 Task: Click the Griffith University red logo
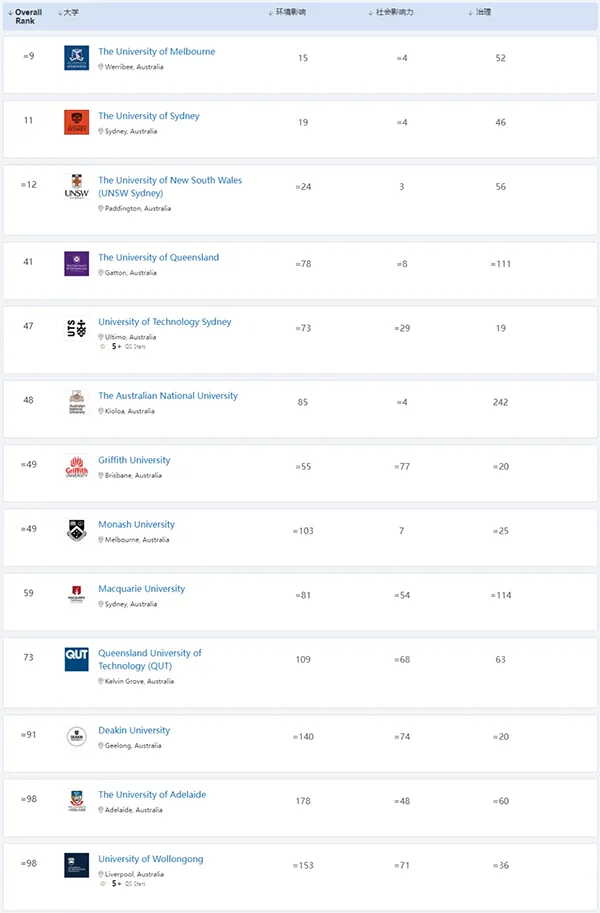click(x=76, y=467)
